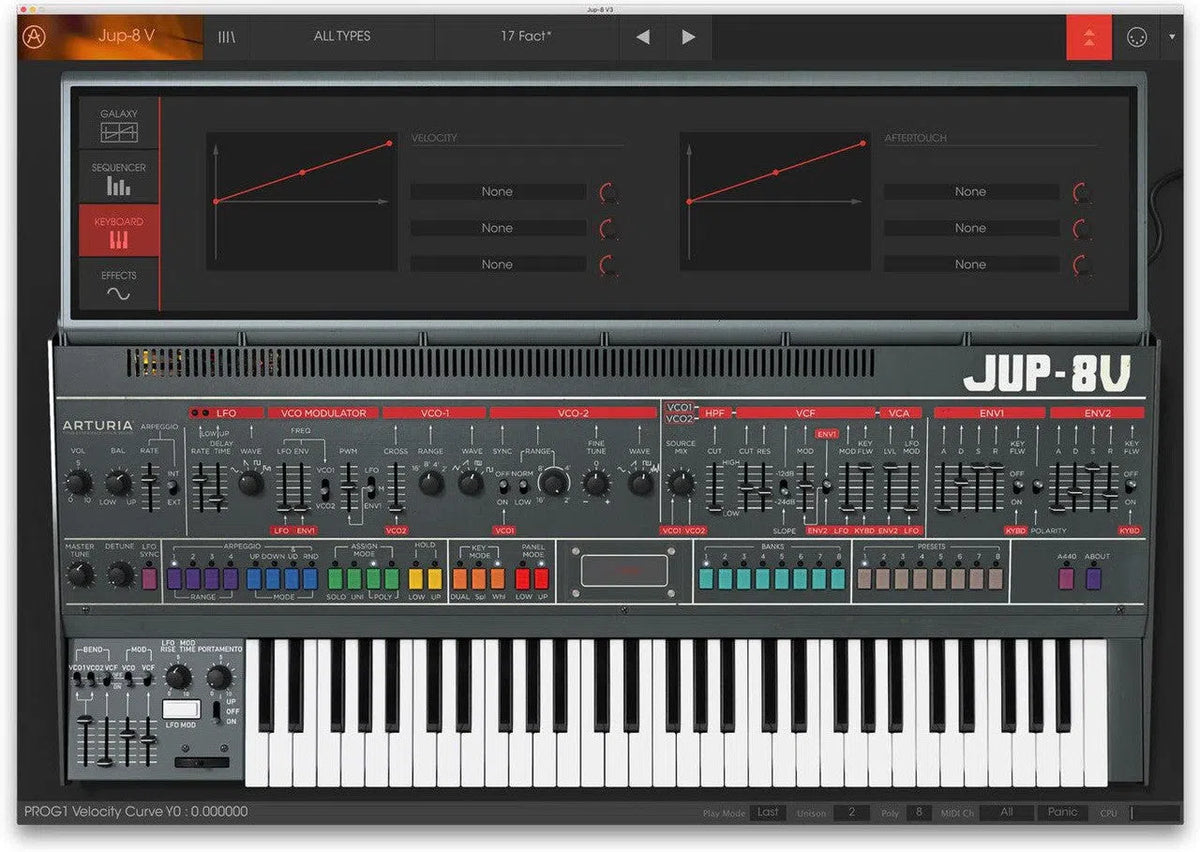Expand the top-right dropdown arrow
Viewport: 1200px width, 852px height.
(1173, 37)
